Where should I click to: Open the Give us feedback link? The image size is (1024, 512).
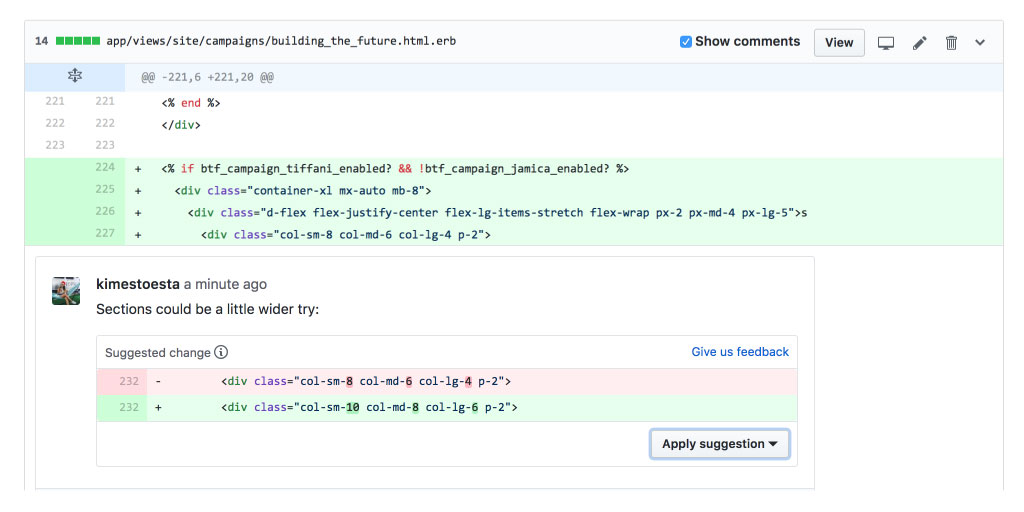tap(739, 352)
